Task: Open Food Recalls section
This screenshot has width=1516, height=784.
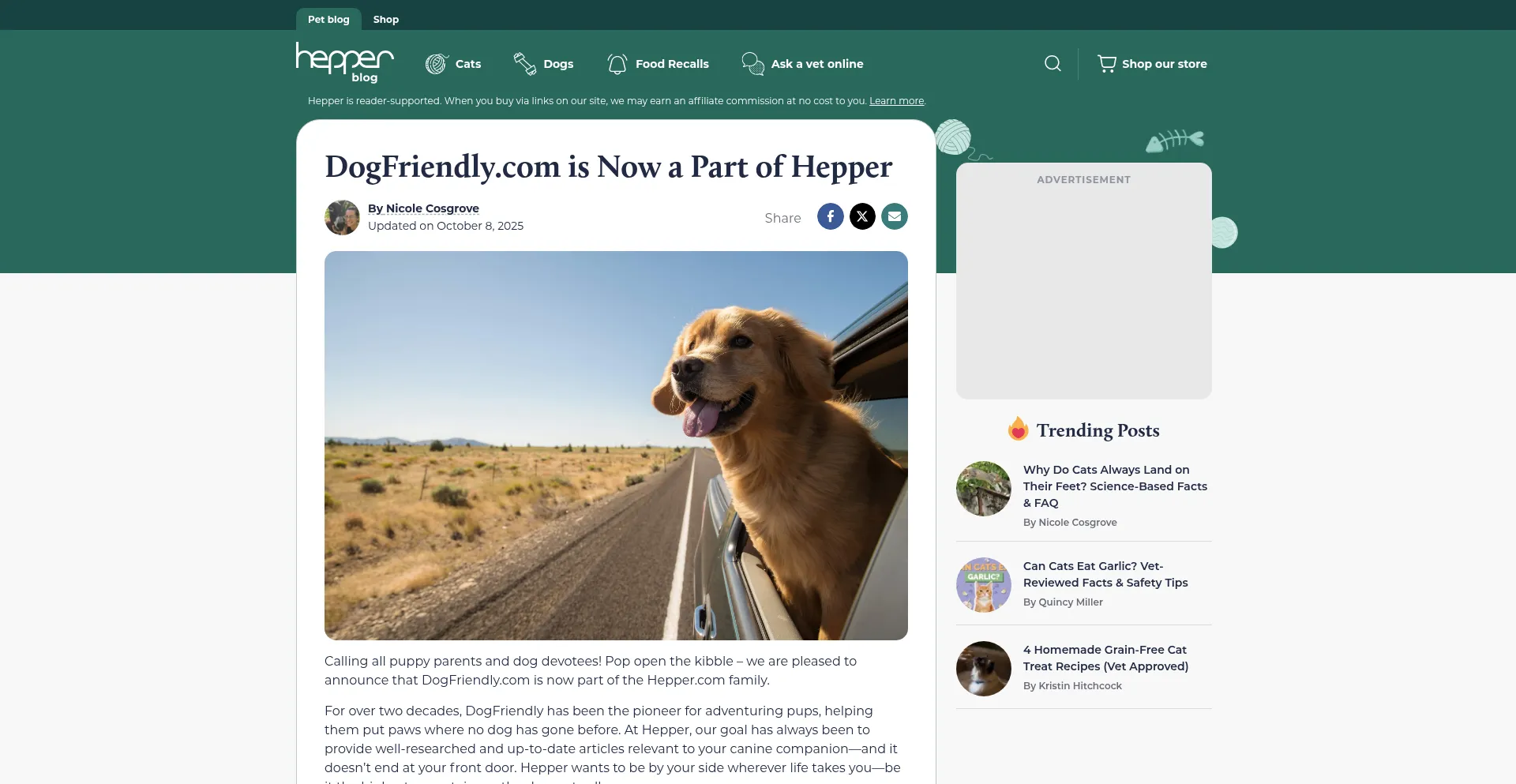Action: click(x=672, y=64)
